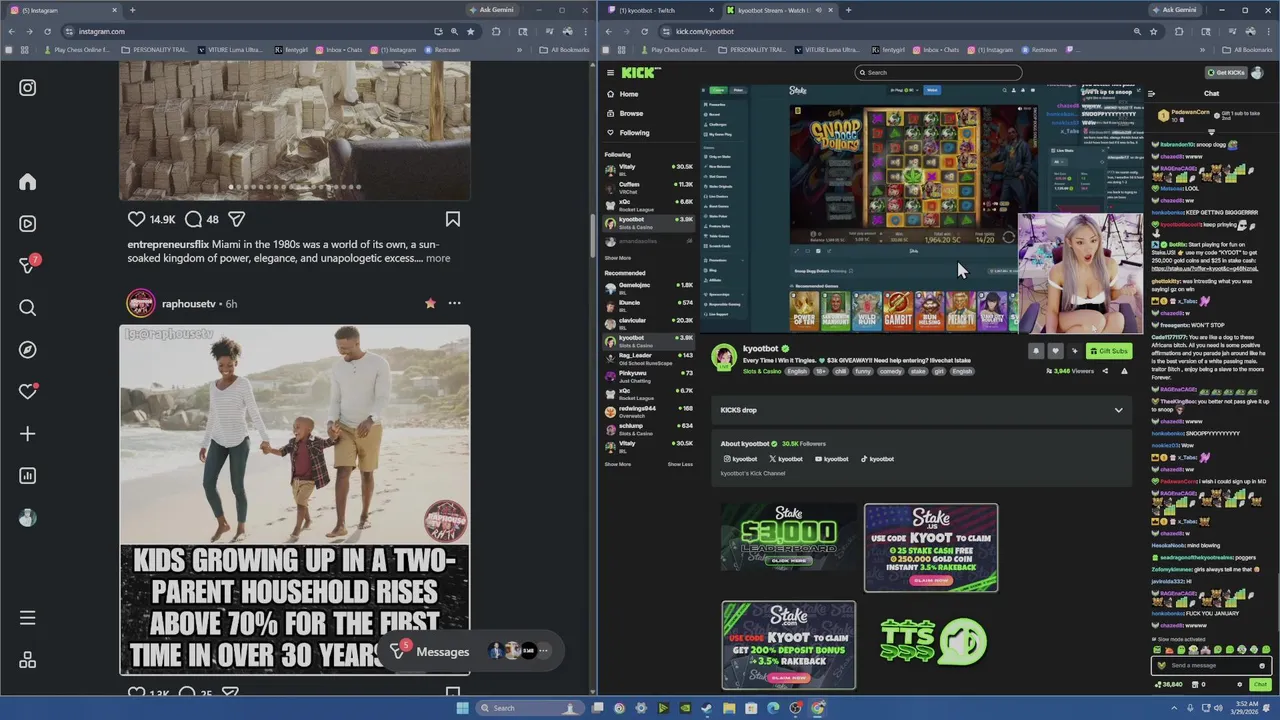Image resolution: width=1280 pixels, height=720 pixels.
Task: Open the $3,000 Leaderboard banner
Action: tap(789, 538)
